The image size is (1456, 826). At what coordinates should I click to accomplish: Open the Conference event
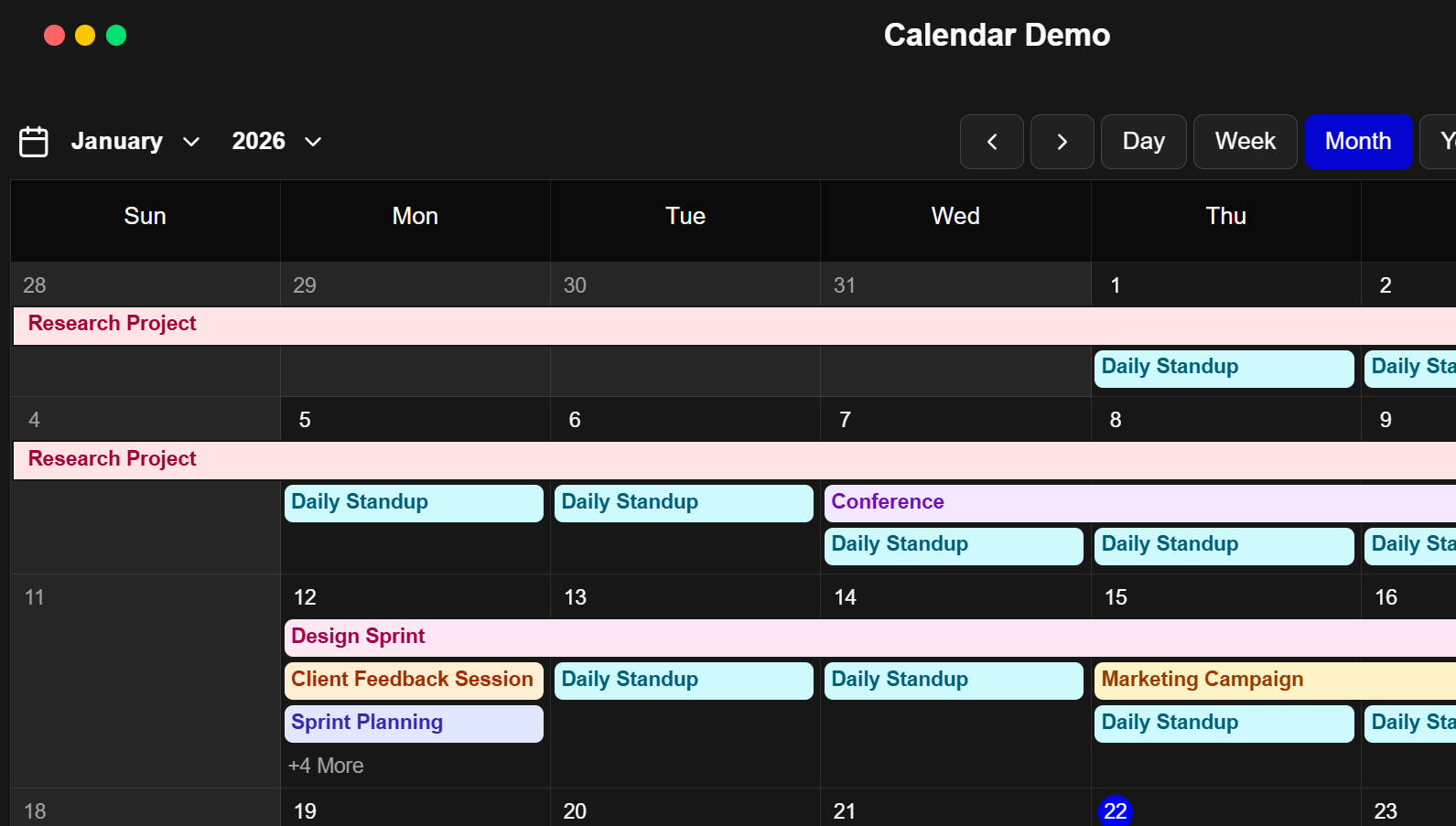(x=1140, y=503)
